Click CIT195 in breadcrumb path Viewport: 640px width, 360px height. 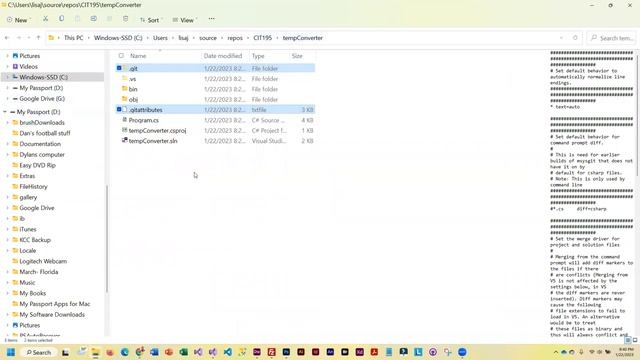click(262, 38)
